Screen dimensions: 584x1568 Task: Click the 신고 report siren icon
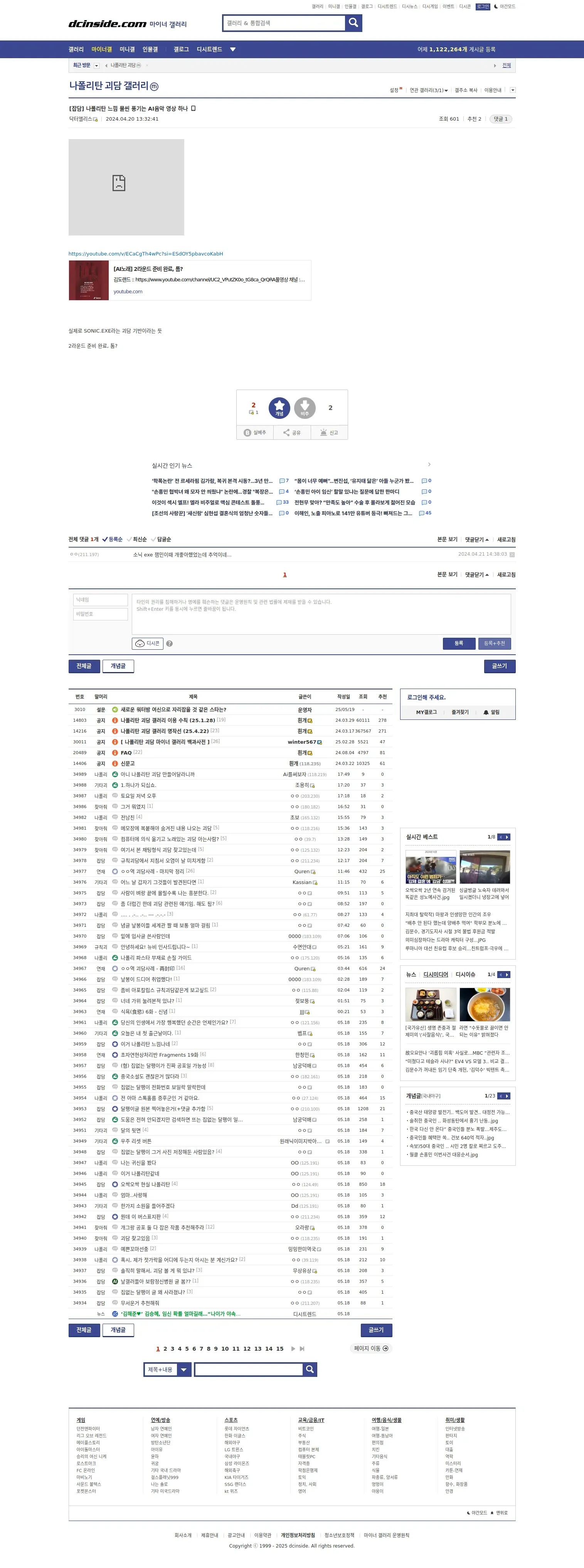pyautogui.click(x=329, y=432)
